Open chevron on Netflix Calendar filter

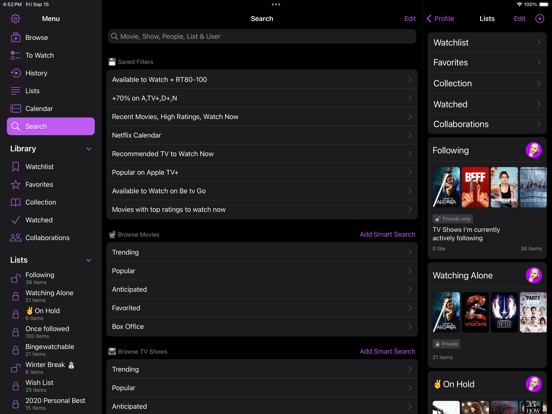coord(410,135)
